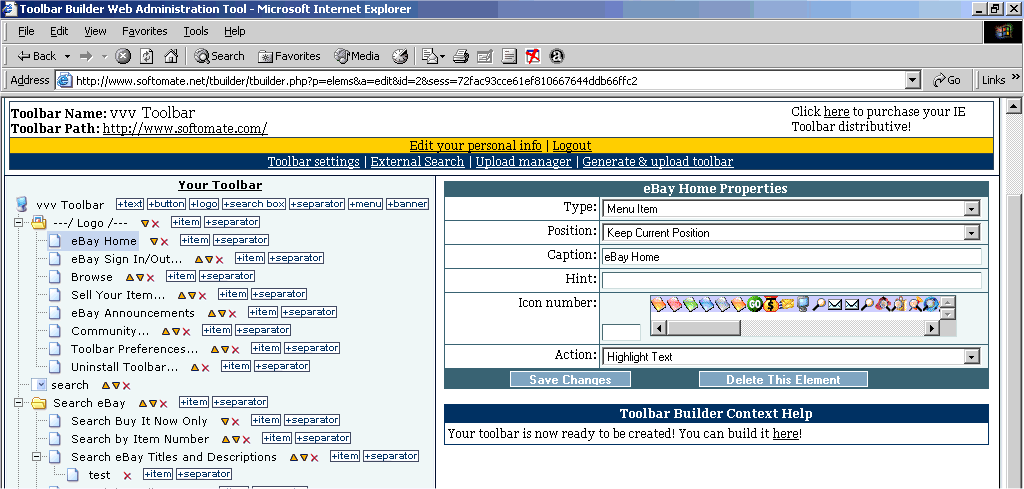Open the File menu
The width and height of the screenshot is (1024, 489).
coord(26,31)
